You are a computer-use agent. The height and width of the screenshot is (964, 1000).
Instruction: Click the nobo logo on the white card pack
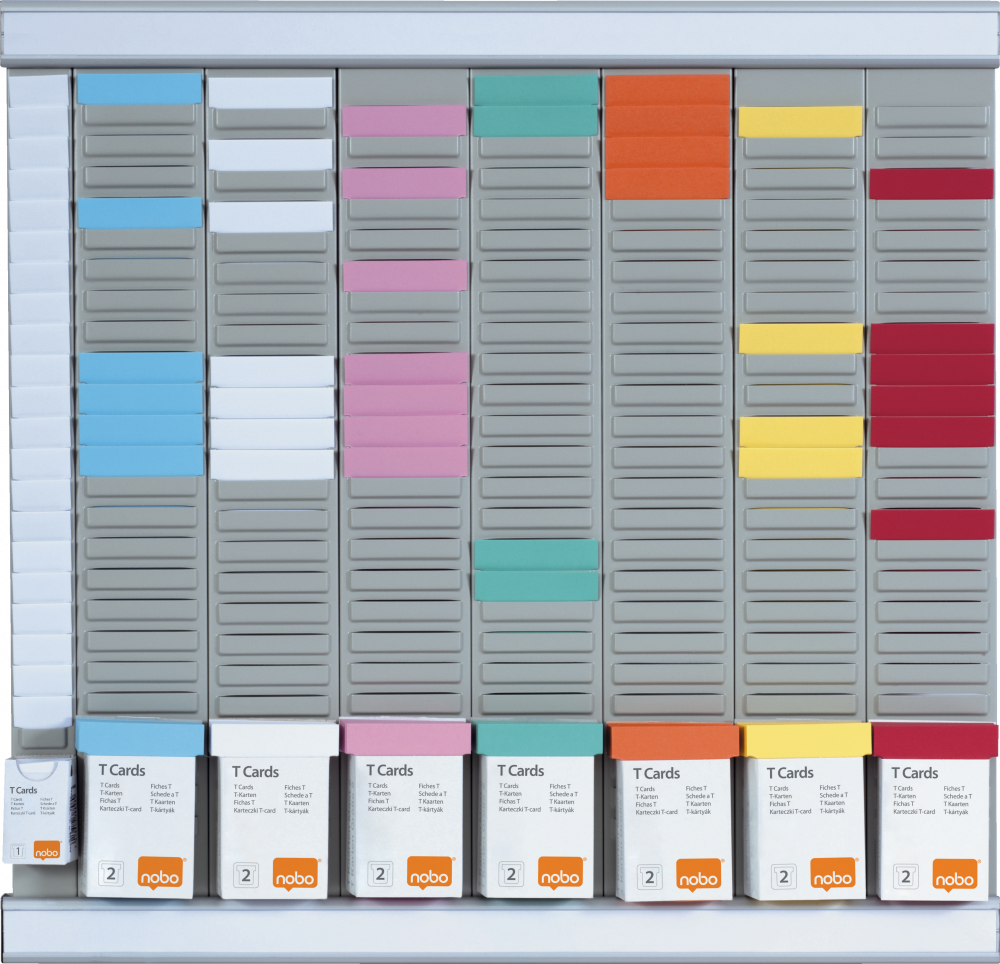[295, 873]
